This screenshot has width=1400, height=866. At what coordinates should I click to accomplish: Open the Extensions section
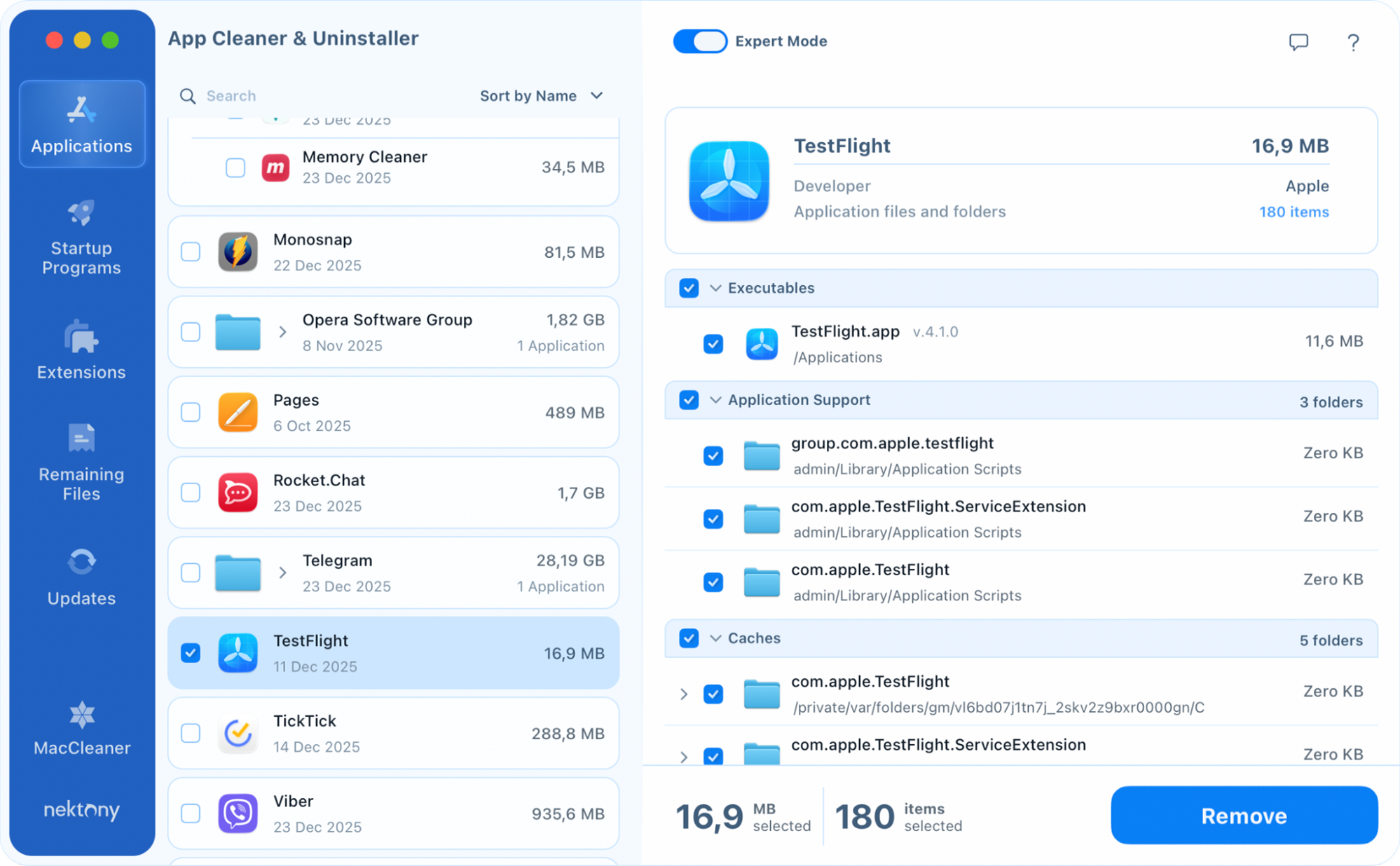[81, 350]
